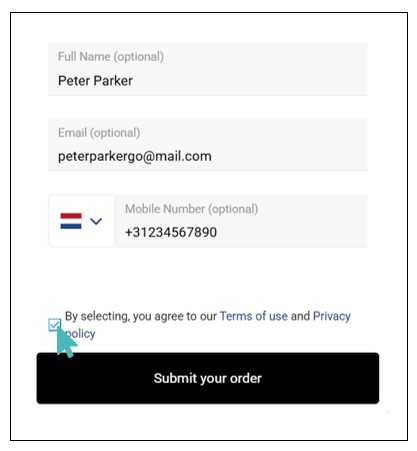
Task: Select the Full Name (optional) label
Action: click(111, 57)
